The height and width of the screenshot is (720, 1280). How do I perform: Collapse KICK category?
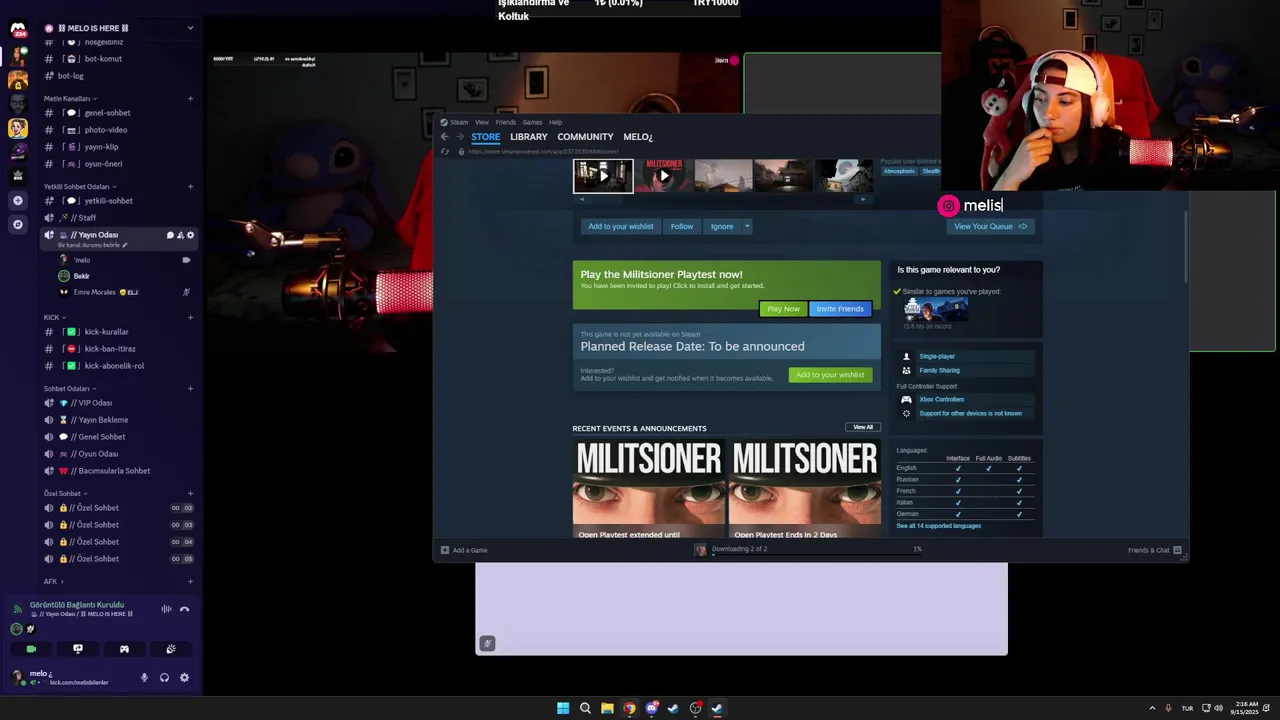pyautogui.click(x=53, y=318)
